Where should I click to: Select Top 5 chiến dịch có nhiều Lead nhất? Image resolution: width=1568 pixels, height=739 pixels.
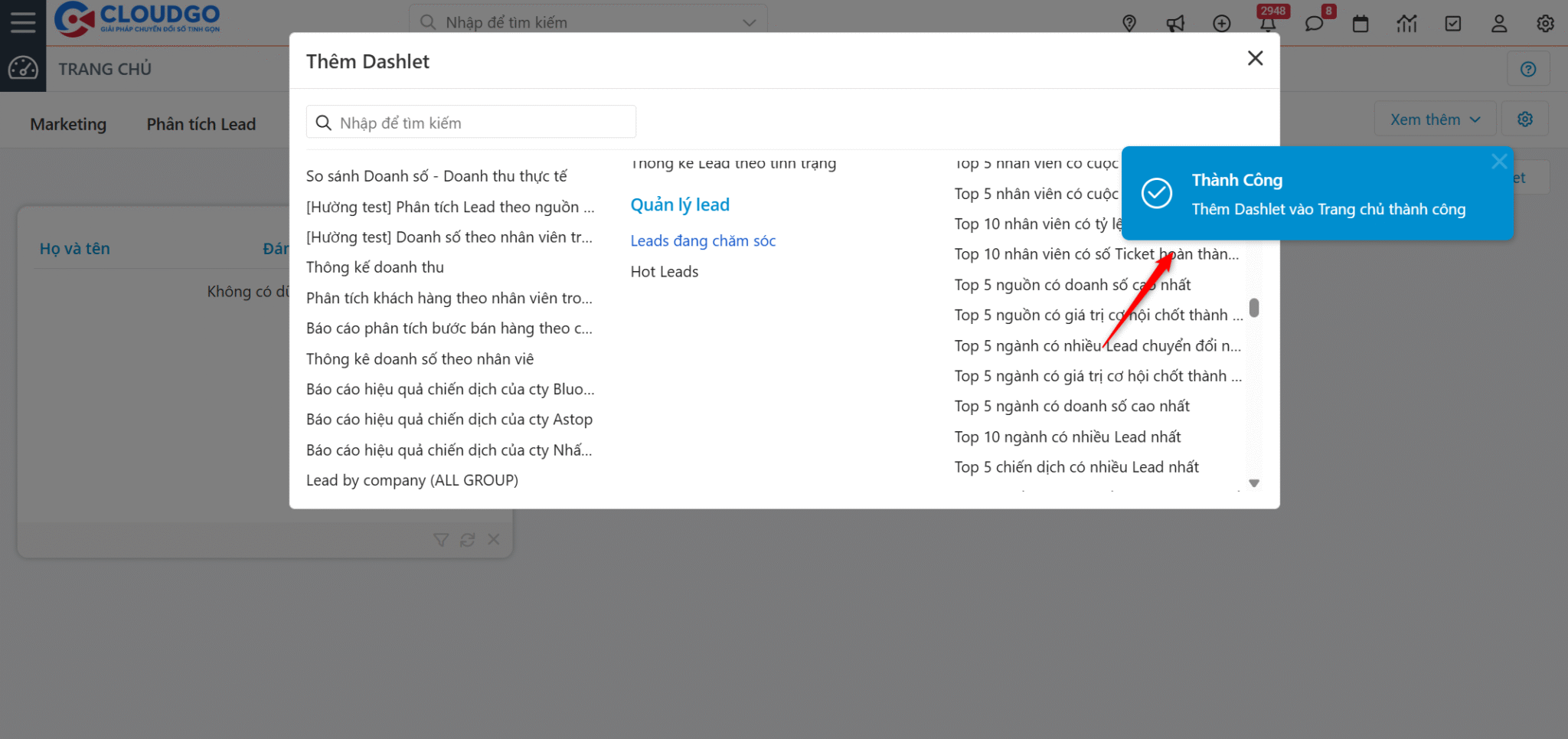[x=1076, y=467]
